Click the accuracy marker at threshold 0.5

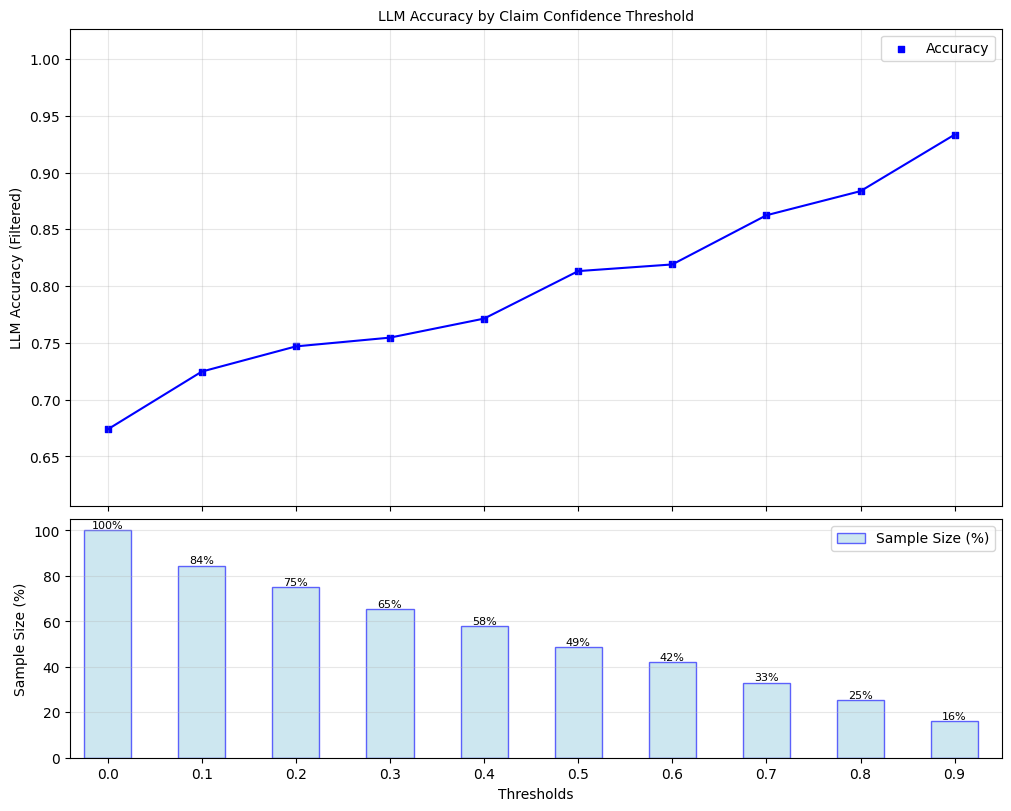tap(578, 271)
